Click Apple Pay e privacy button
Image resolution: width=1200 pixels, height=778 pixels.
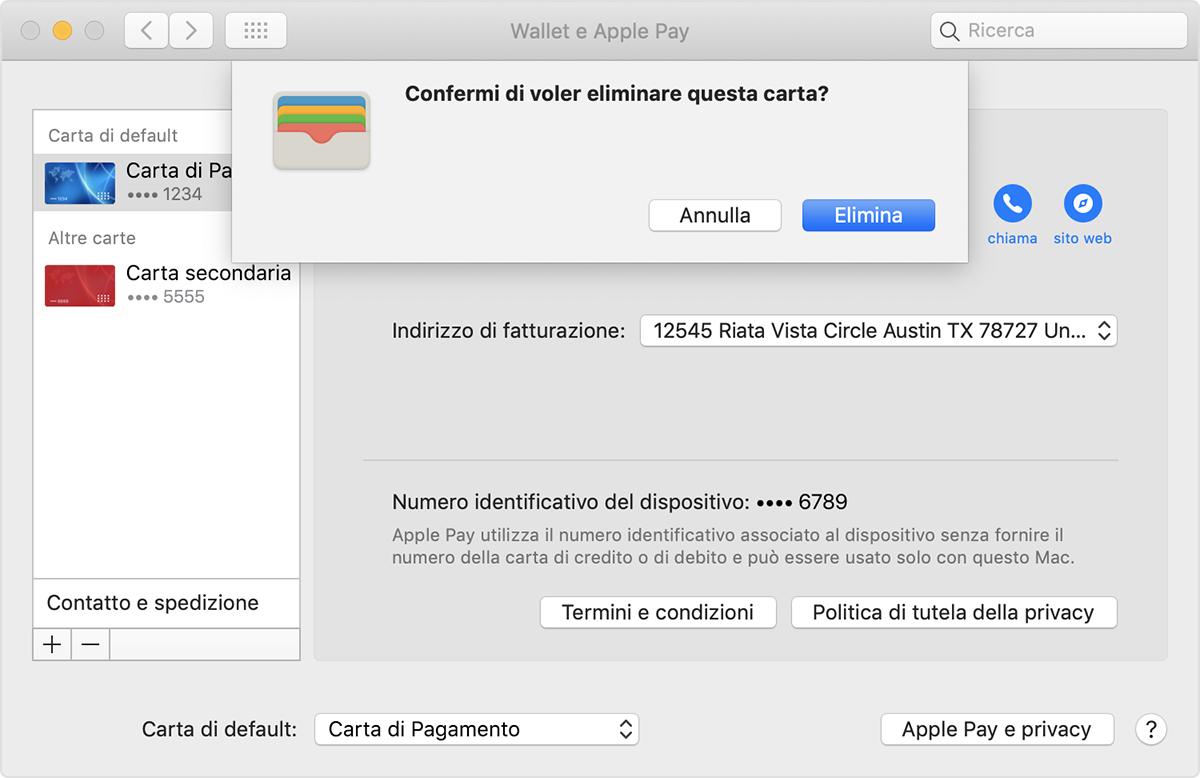(x=997, y=729)
